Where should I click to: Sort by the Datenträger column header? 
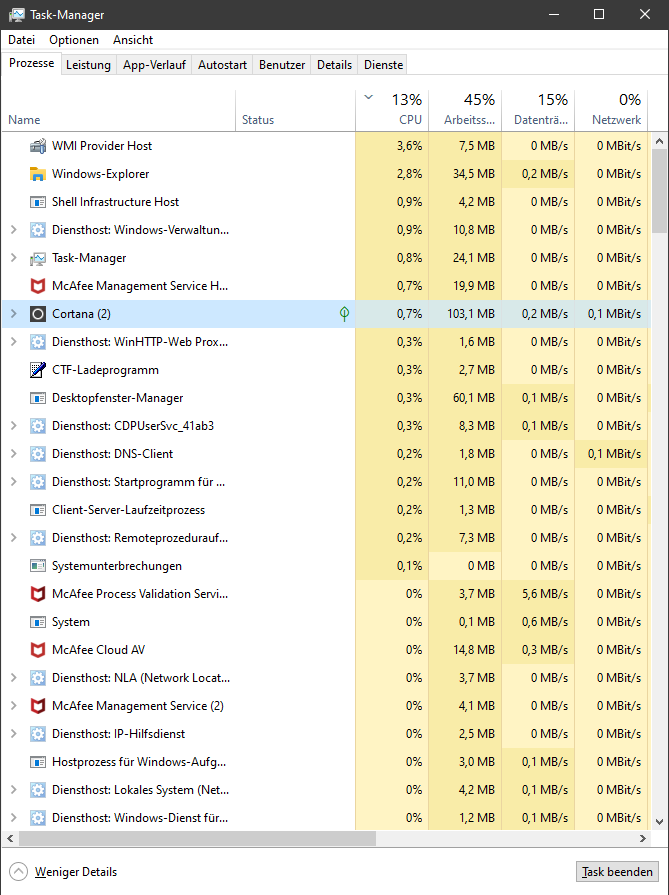(x=538, y=110)
